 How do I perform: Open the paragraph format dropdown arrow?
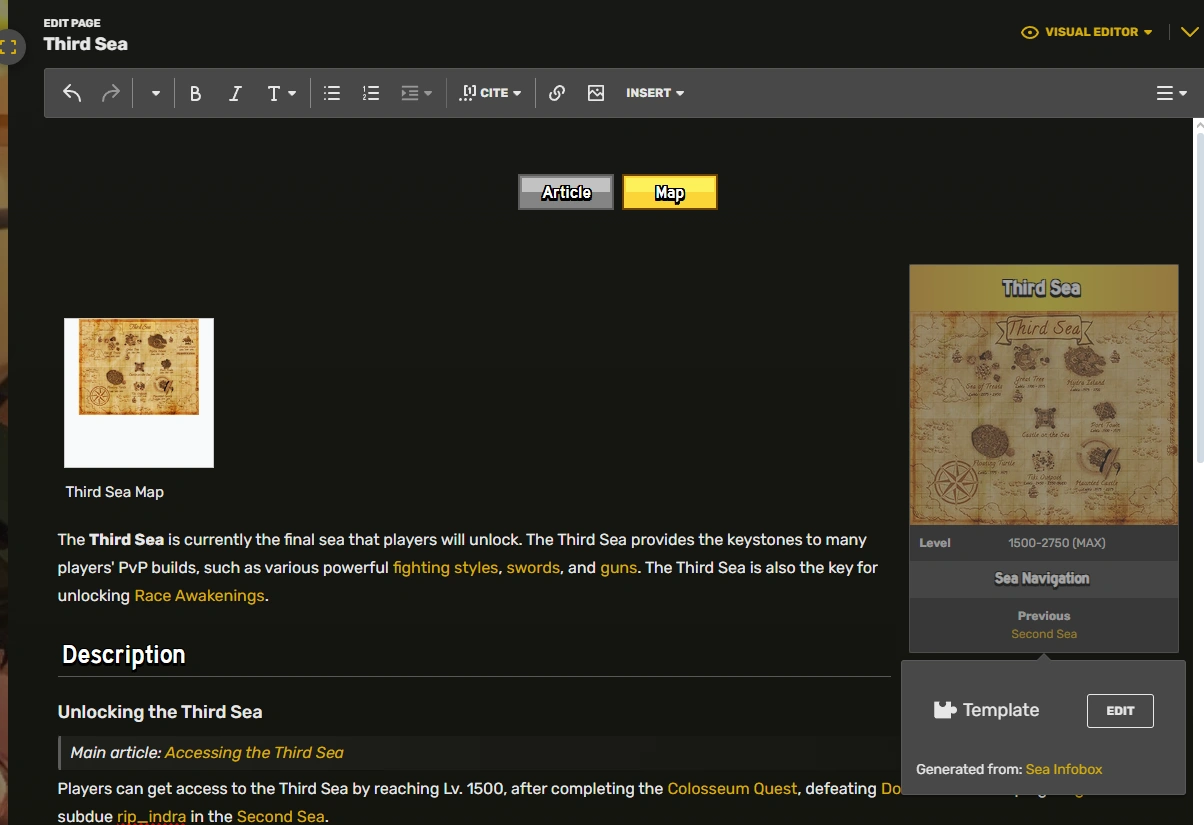tap(156, 93)
